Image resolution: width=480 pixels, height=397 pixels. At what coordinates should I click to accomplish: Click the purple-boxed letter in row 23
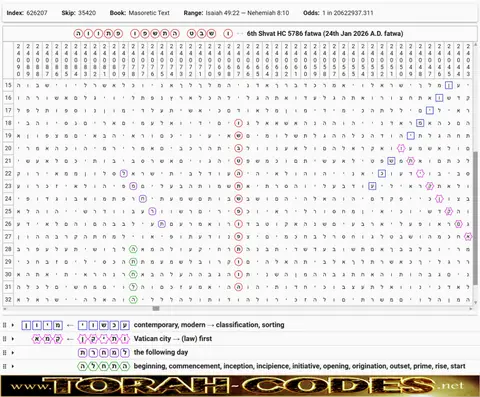(133, 186)
